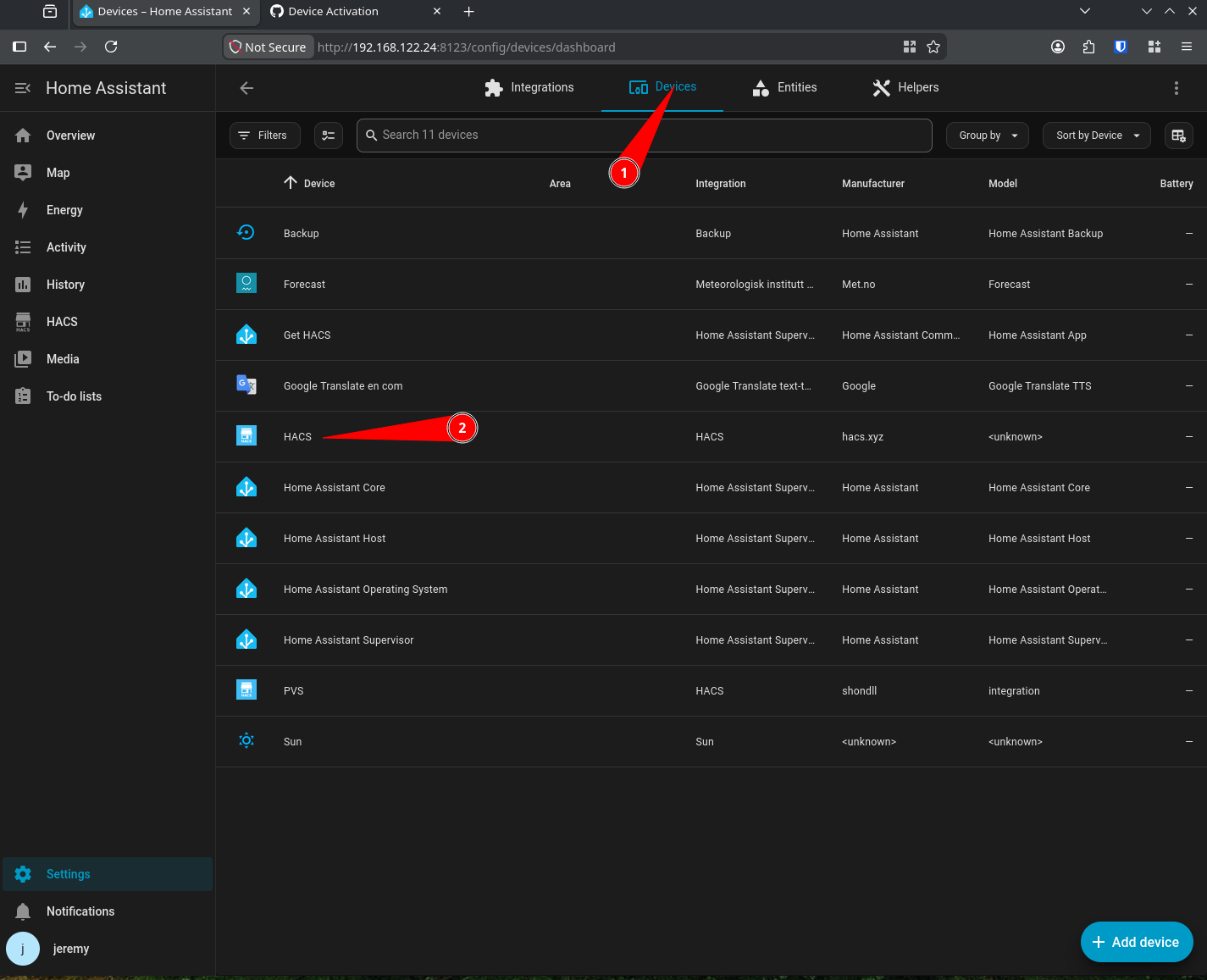This screenshot has height=980, width=1207.
Task: Click the address bar URL
Action: click(x=467, y=47)
